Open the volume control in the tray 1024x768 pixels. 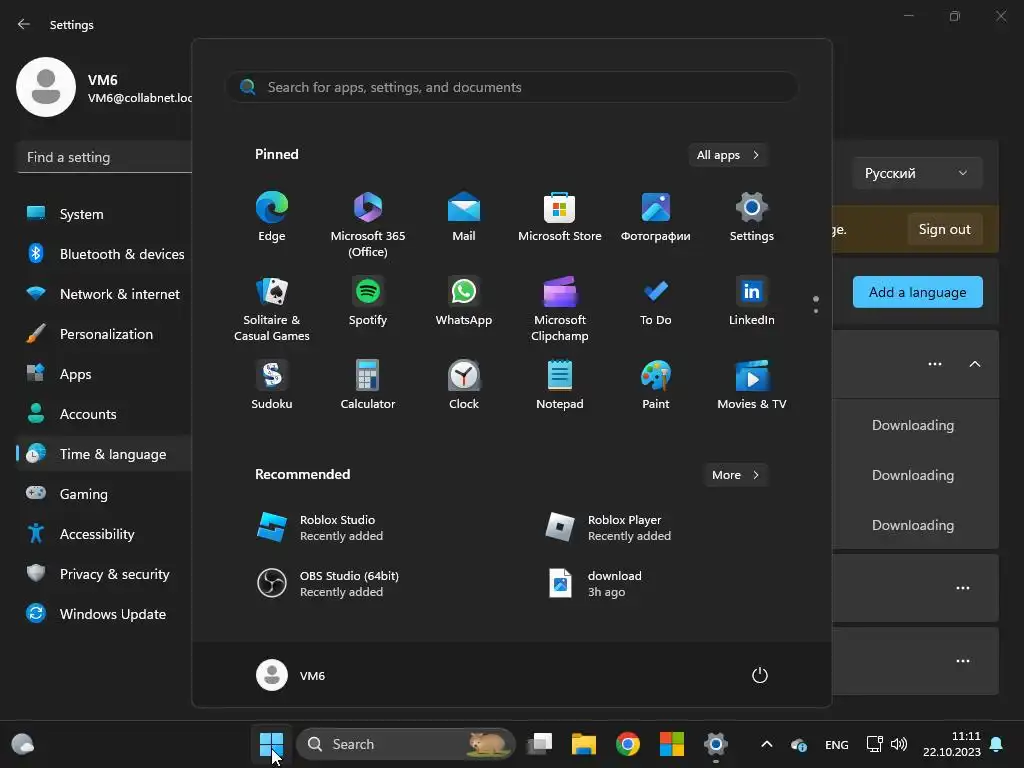pyautogui.click(x=899, y=744)
